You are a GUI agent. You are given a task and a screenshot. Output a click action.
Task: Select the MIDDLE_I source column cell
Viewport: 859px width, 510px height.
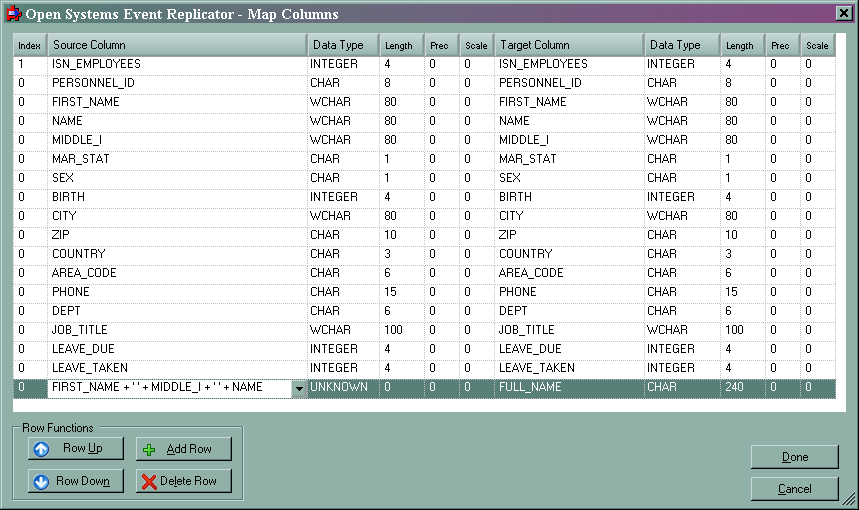click(177, 140)
